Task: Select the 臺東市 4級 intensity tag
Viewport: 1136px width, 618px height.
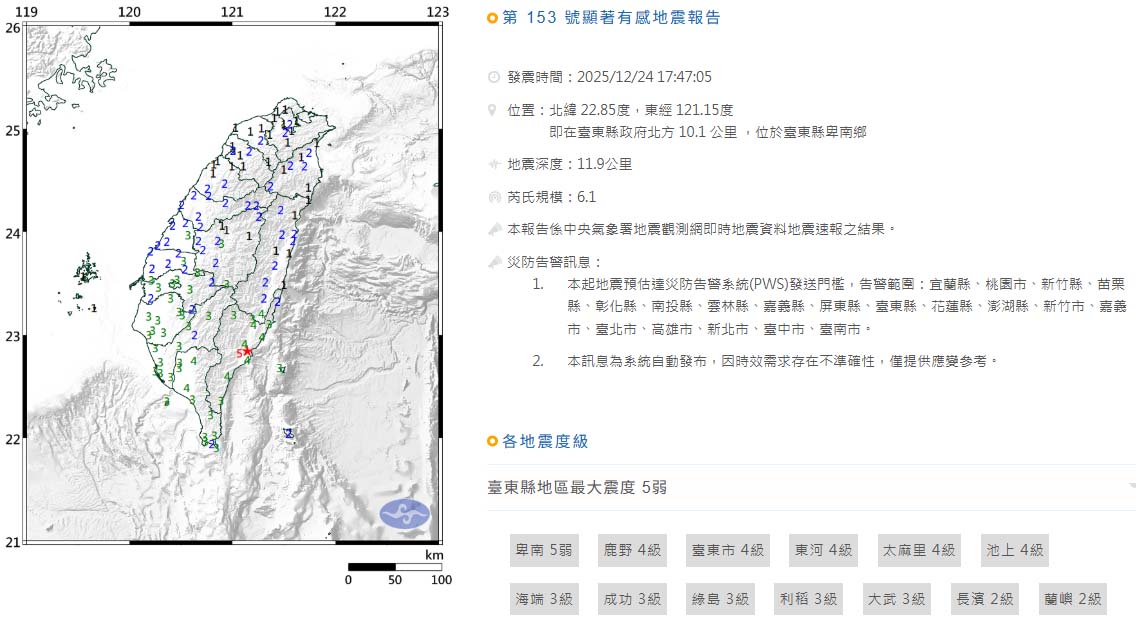Action: [x=727, y=550]
